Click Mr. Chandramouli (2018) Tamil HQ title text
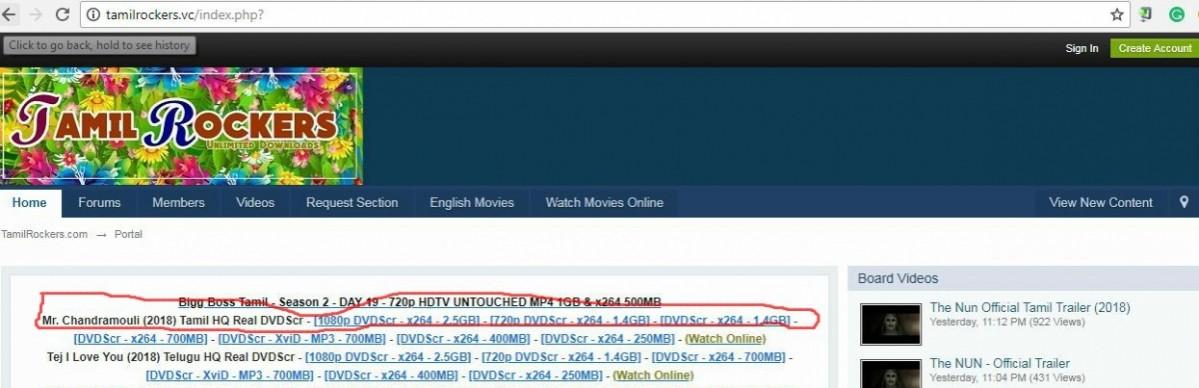1199x388 pixels. pos(173,320)
